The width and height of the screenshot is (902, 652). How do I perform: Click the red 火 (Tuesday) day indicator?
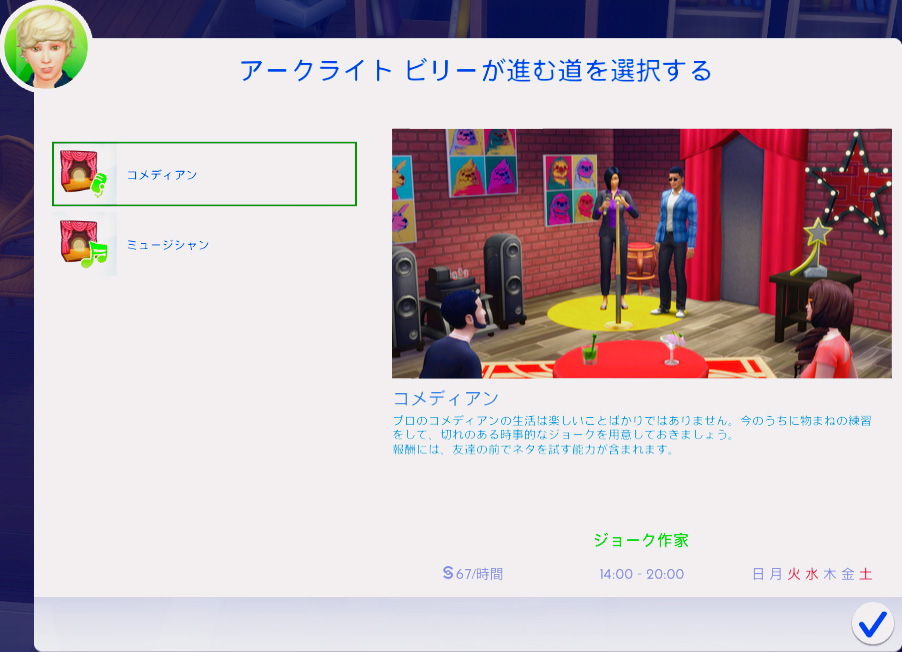click(794, 574)
